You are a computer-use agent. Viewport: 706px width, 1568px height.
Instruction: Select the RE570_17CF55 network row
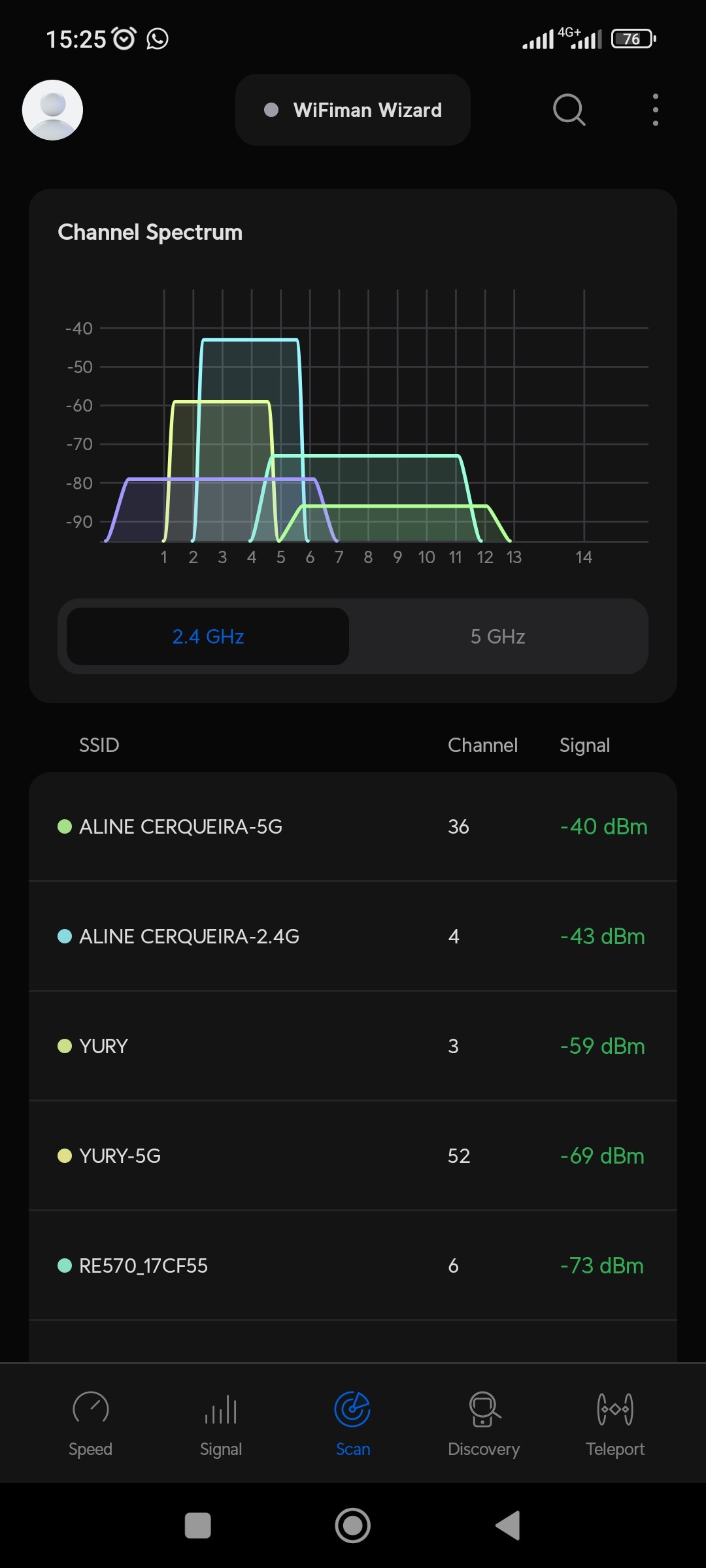(x=353, y=1266)
